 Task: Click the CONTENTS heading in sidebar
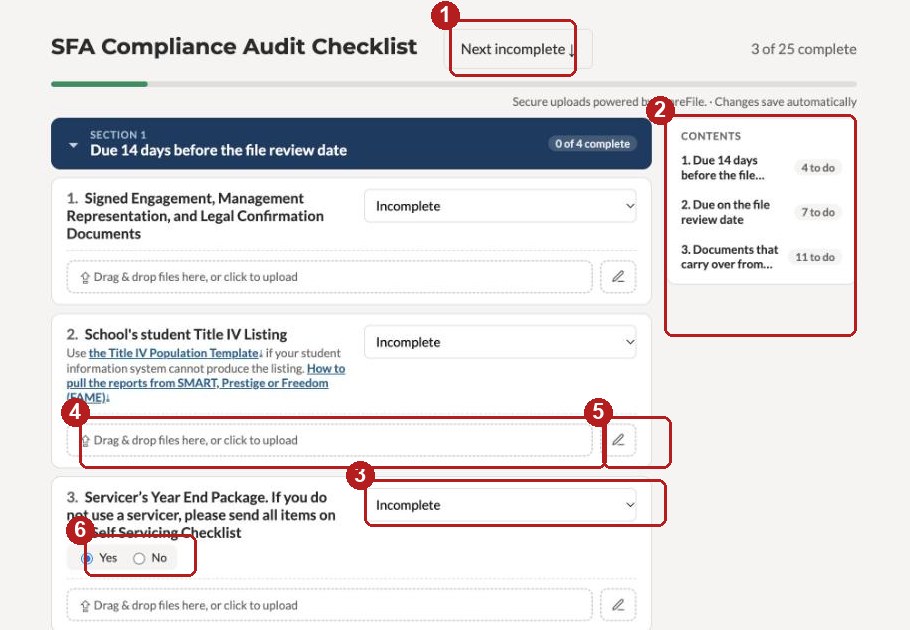pos(711,136)
